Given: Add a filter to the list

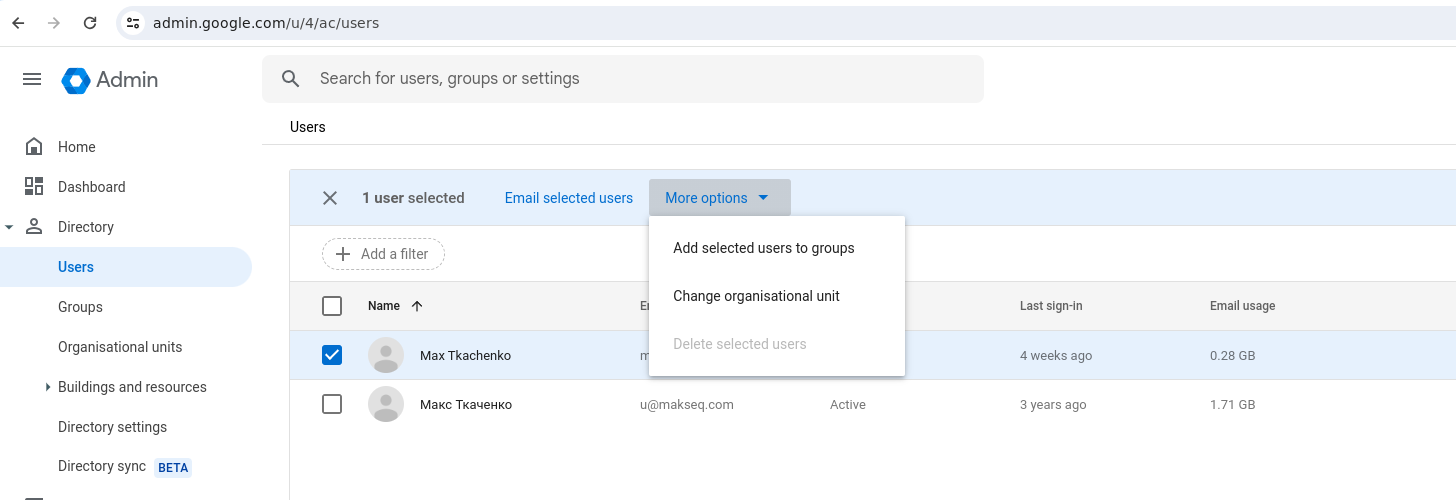Looking at the screenshot, I should 383,254.
